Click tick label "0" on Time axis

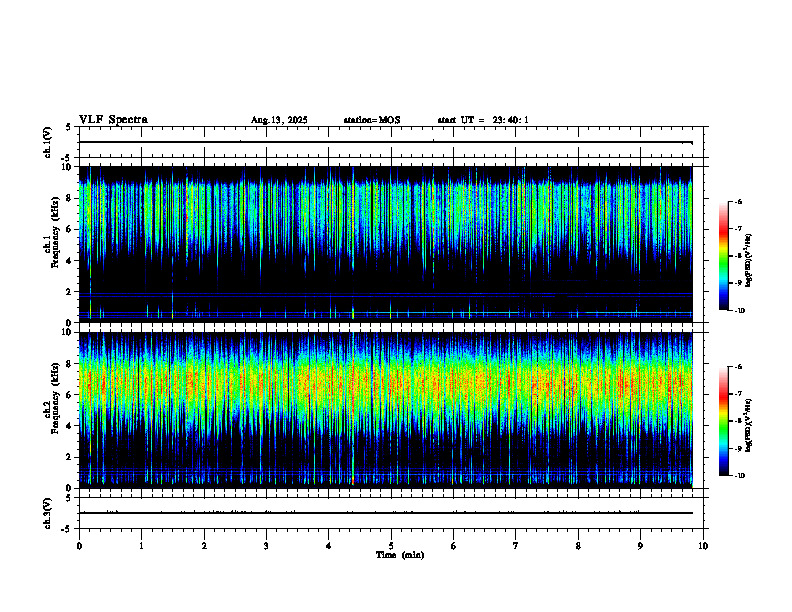click(x=79, y=546)
